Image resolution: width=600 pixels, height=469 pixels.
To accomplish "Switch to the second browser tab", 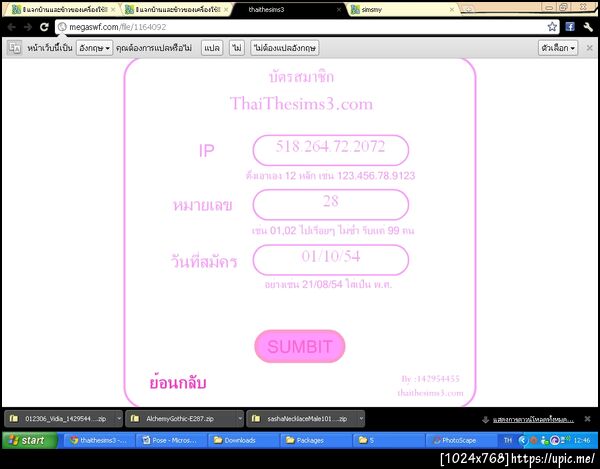I will click(x=178, y=10).
